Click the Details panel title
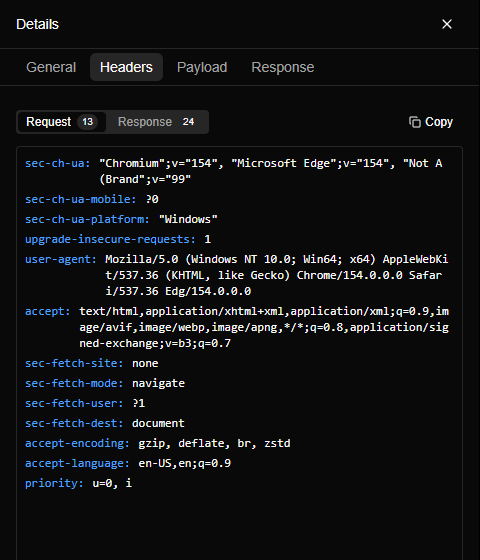480x560 pixels. pos(38,24)
